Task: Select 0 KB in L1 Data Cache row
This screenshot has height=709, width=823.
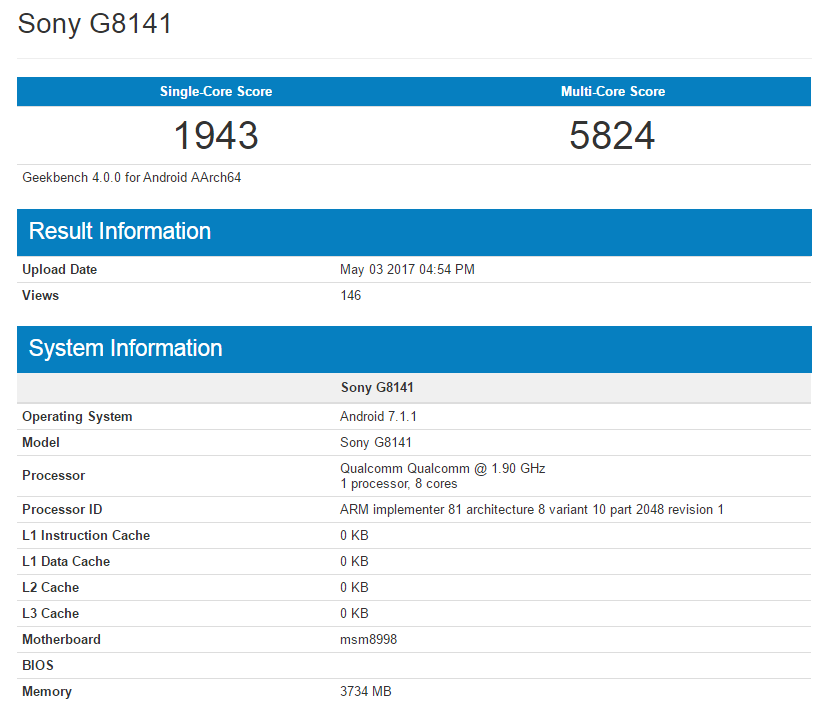Action: (354, 562)
